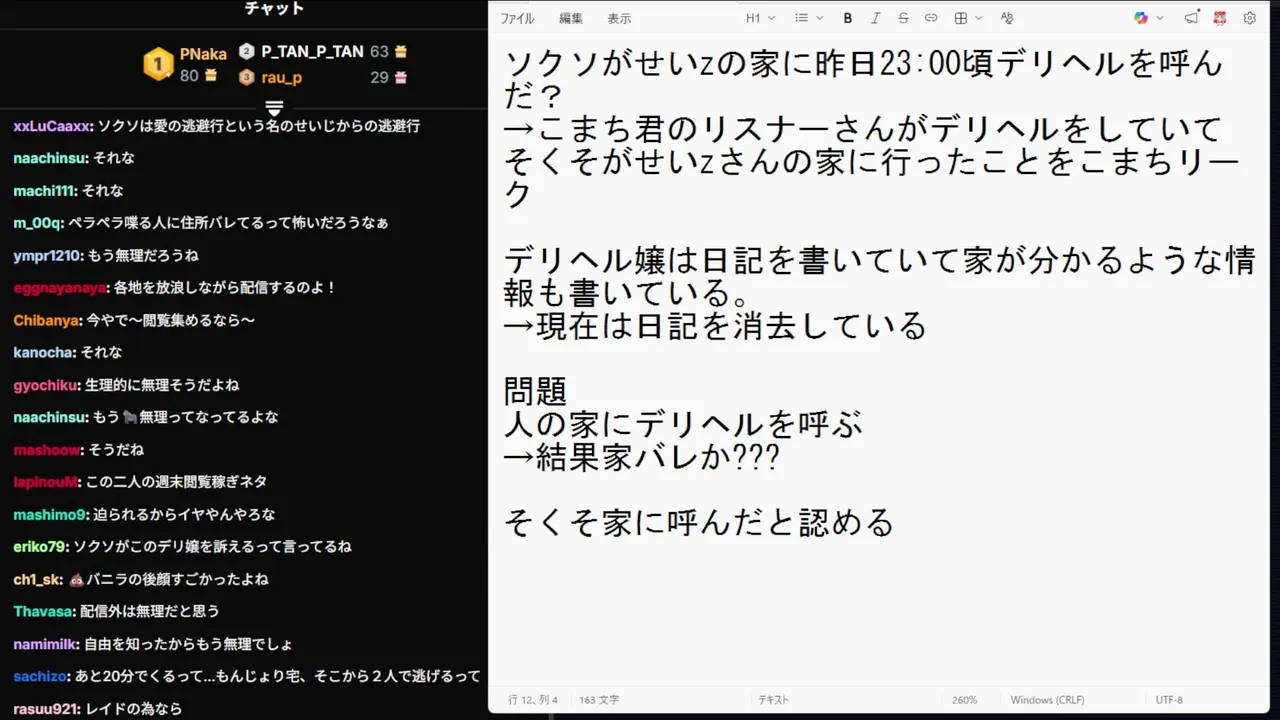
Task: Click the silver rank 2 badge beside P_TAN_P_TAN
Action: [x=247, y=51]
